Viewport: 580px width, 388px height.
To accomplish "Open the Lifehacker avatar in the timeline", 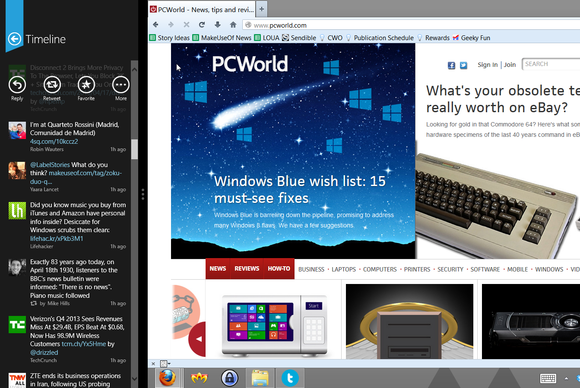I will [x=17, y=210].
